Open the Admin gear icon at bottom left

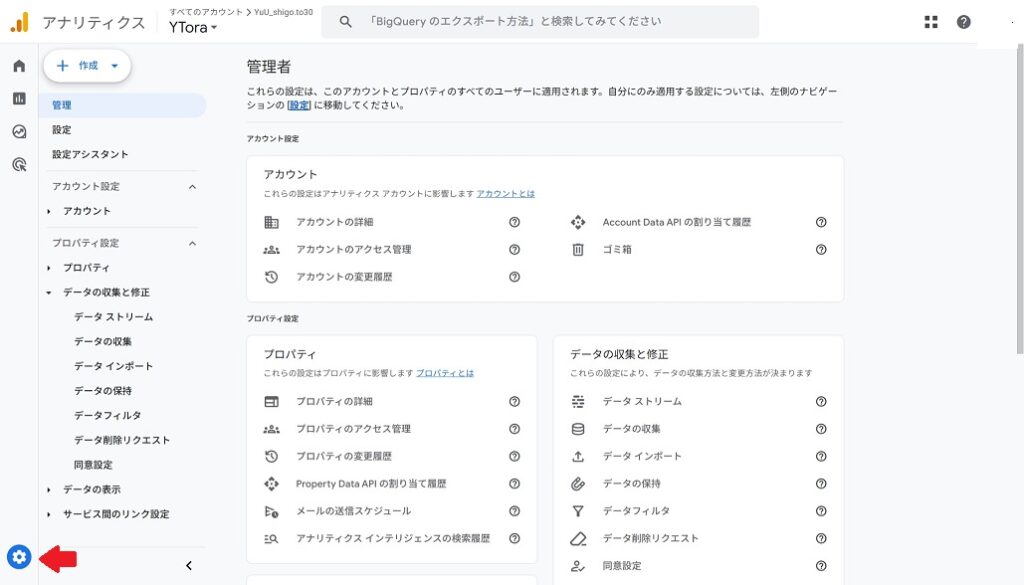pyautogui.click(x=19, y=557)
